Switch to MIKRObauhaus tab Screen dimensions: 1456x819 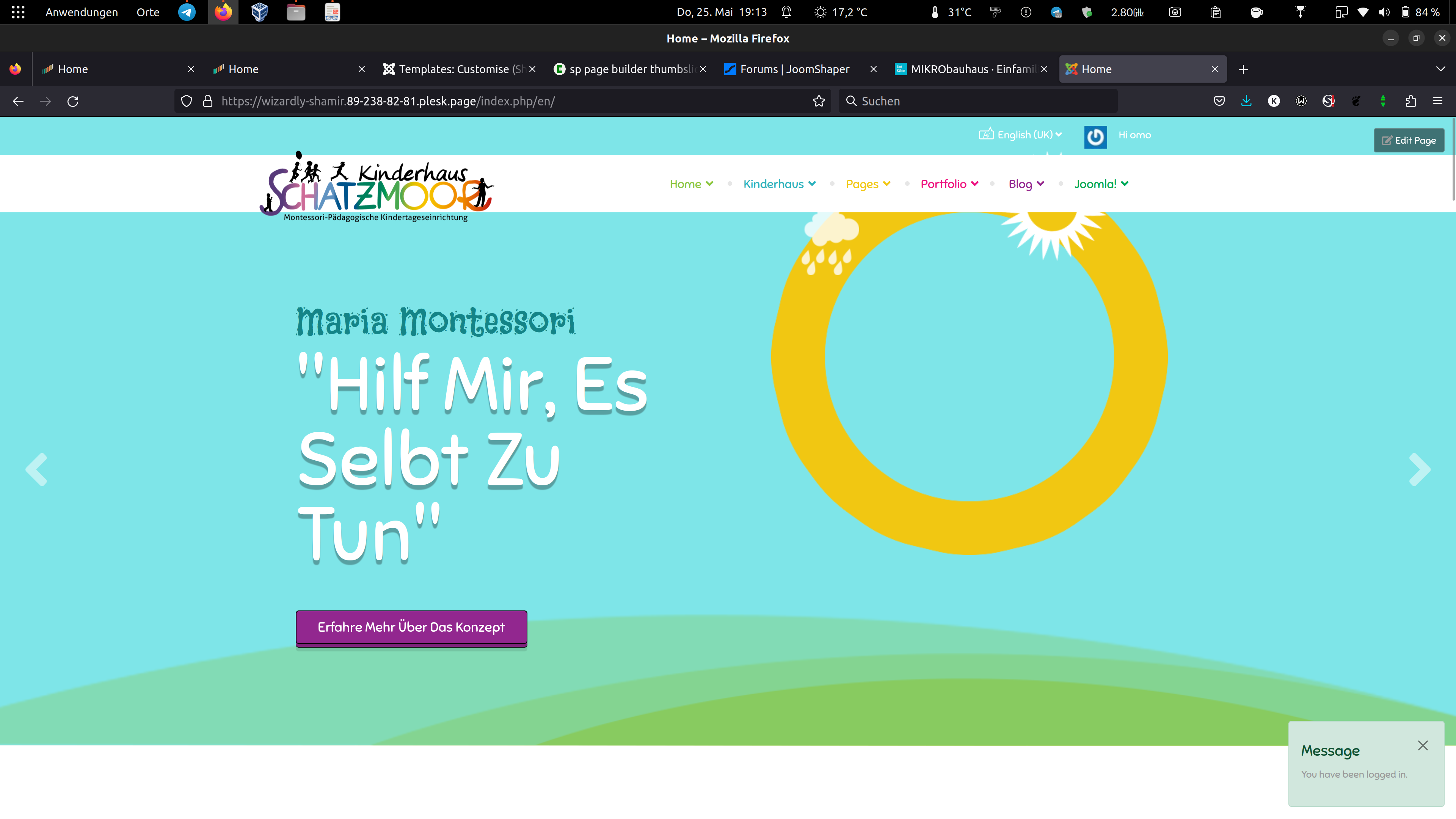(971, 69)
